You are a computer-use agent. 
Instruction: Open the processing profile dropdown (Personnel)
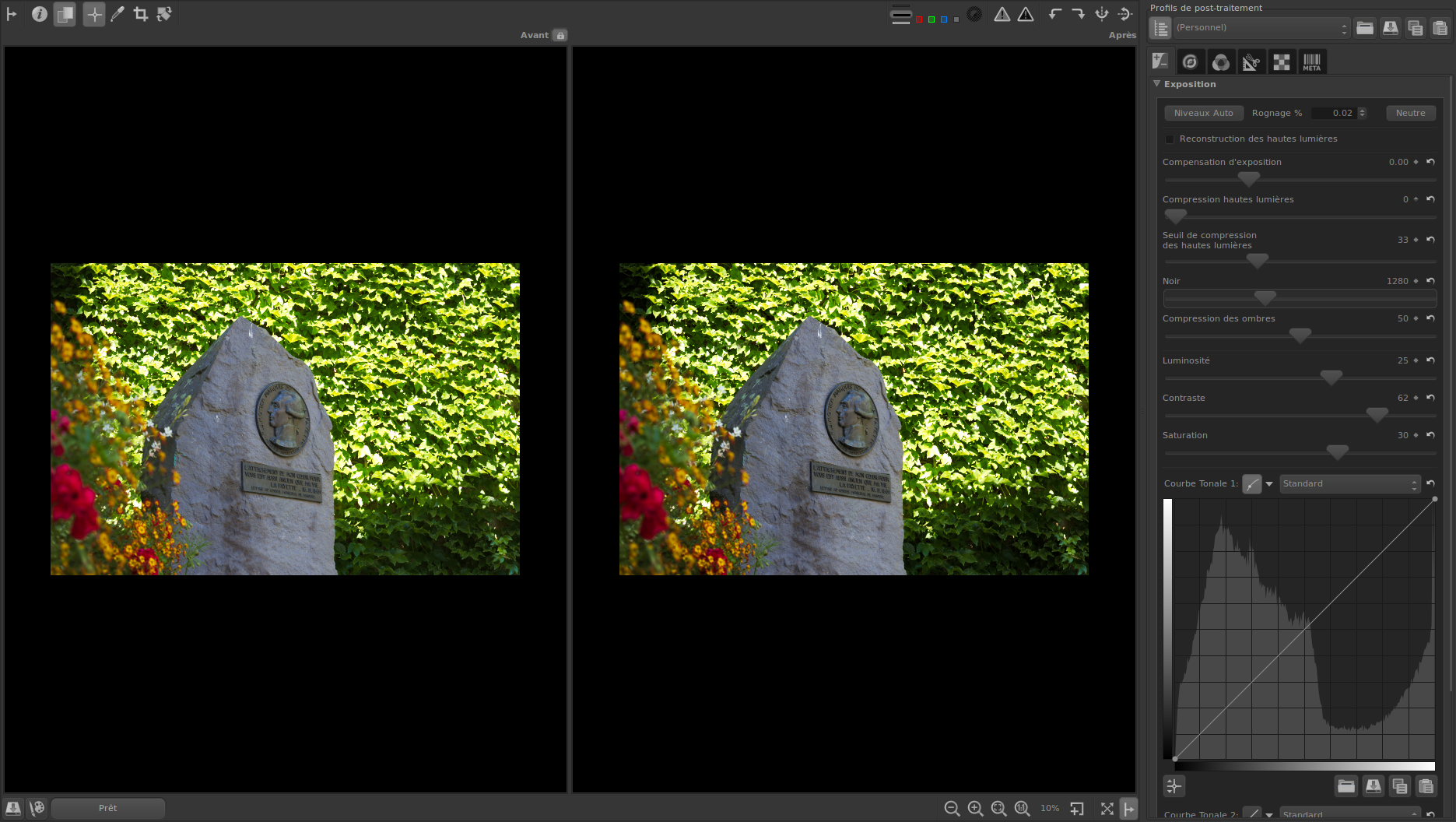pos(1261,28)
